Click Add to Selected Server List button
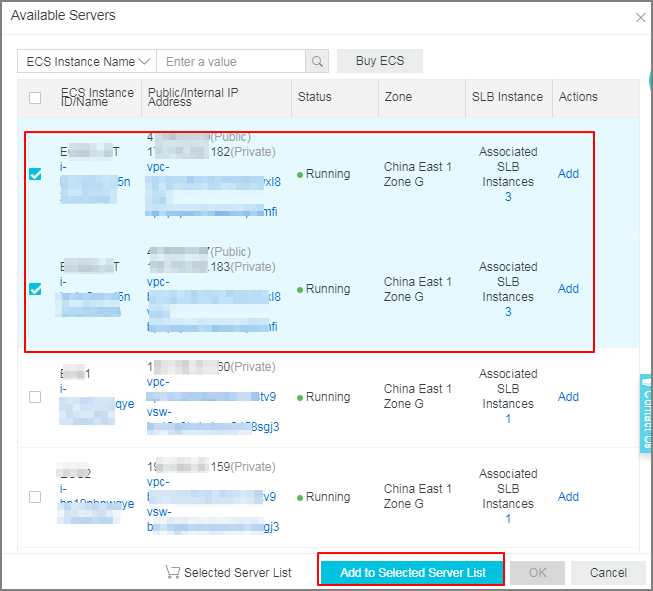653x591 pixels. (x=412, y=573)
